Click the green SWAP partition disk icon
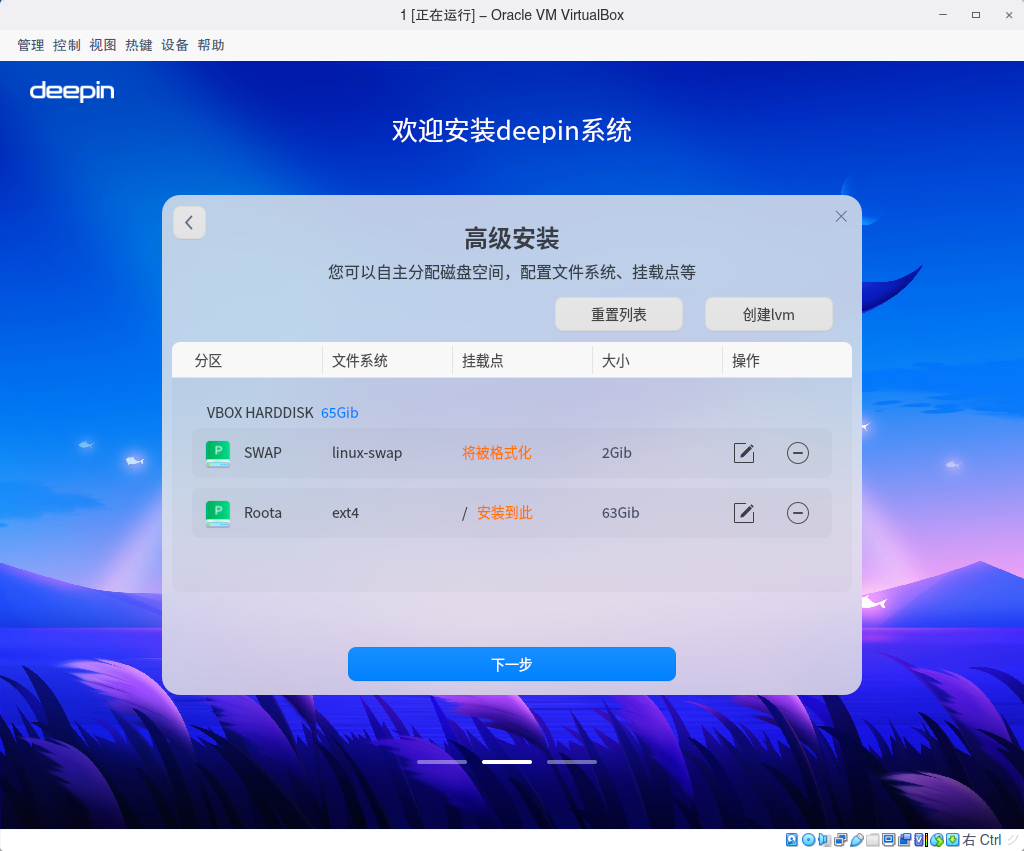1024x851 pixels. [x=217, y=453]
